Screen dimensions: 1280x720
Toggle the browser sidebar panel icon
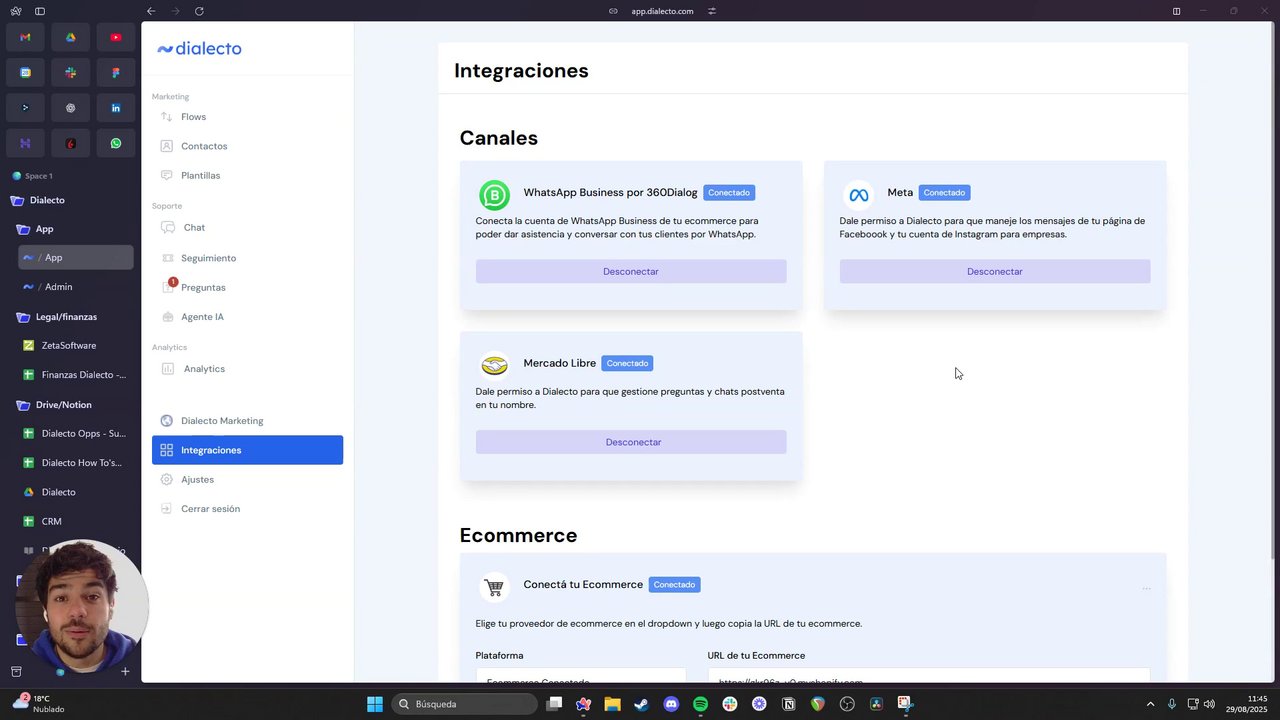point(40,11)
